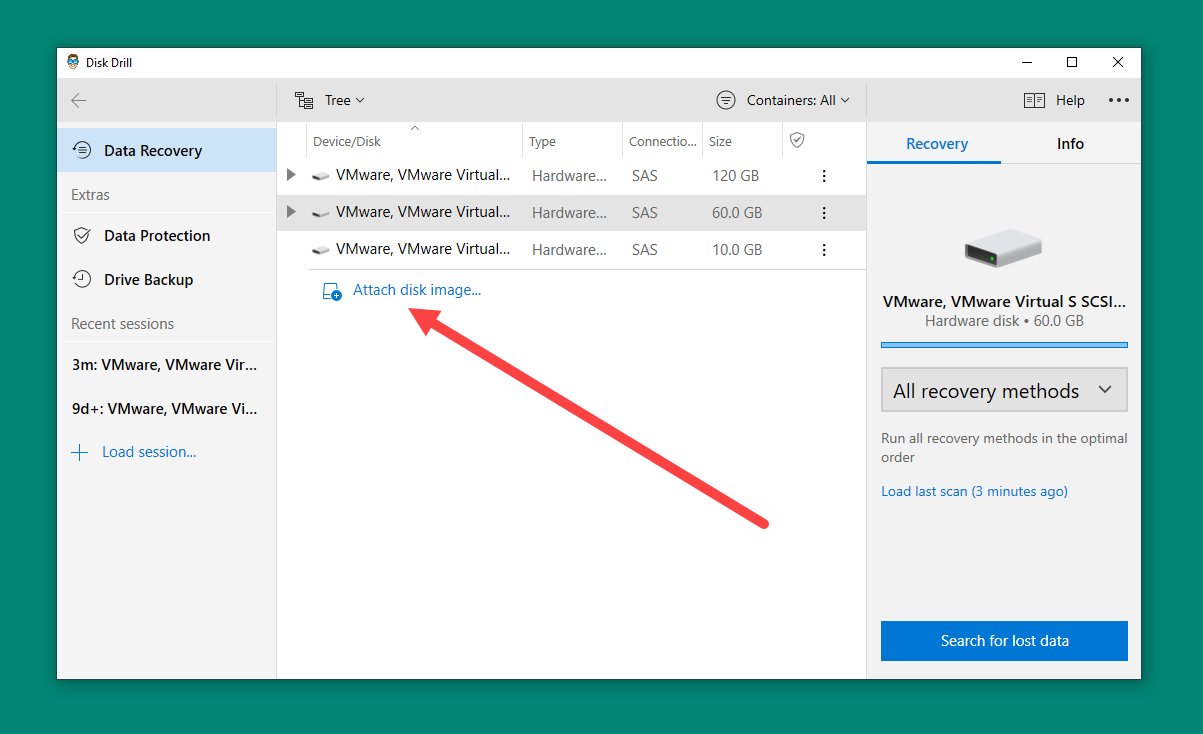Viewport: 1203px width, 734px height.
Task: Open the Tree view dropdown
Action: click(345, 100)
